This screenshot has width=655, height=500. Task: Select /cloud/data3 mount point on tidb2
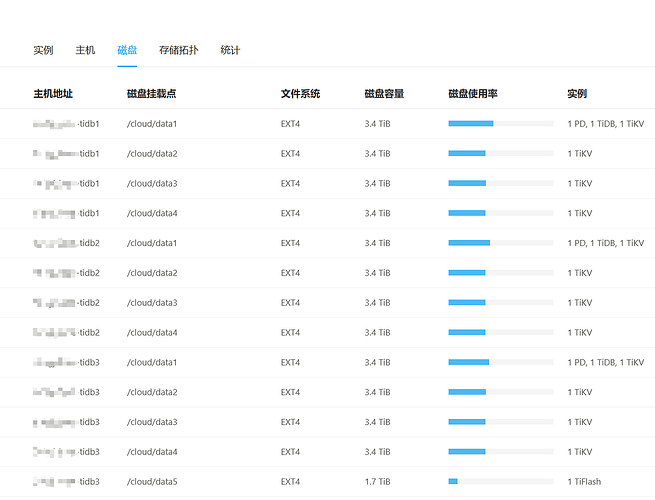[x=152, y=303]
